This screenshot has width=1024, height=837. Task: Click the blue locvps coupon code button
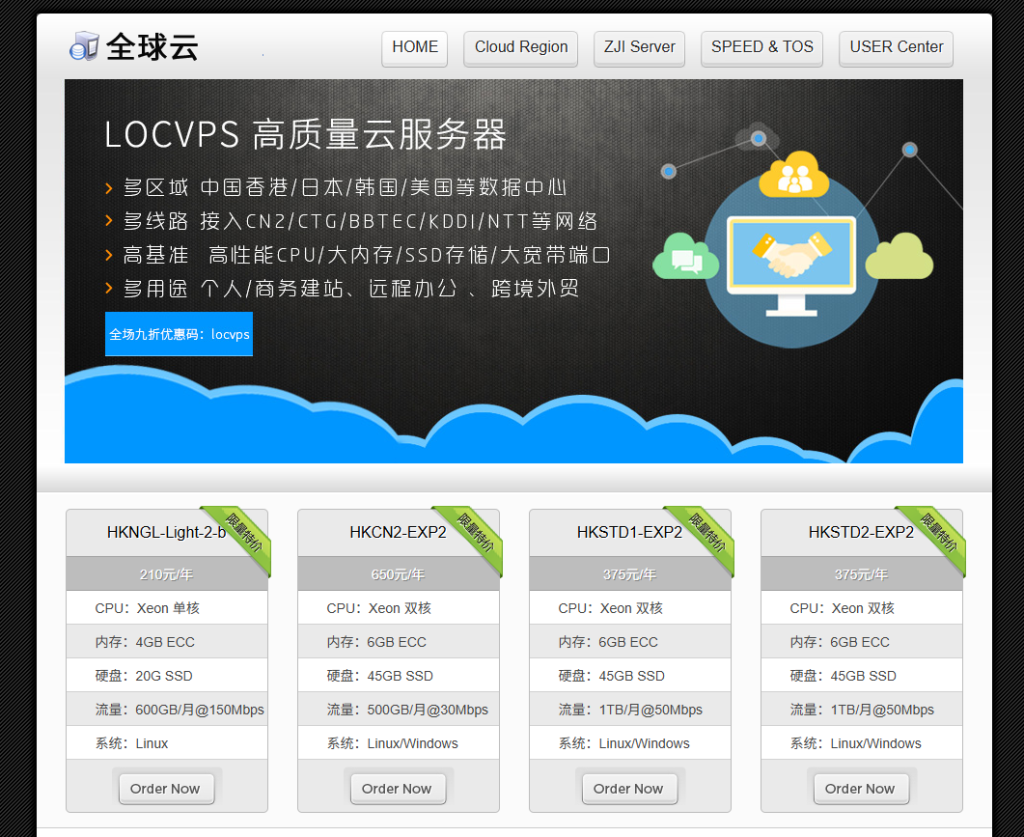(x=179, y=334)
